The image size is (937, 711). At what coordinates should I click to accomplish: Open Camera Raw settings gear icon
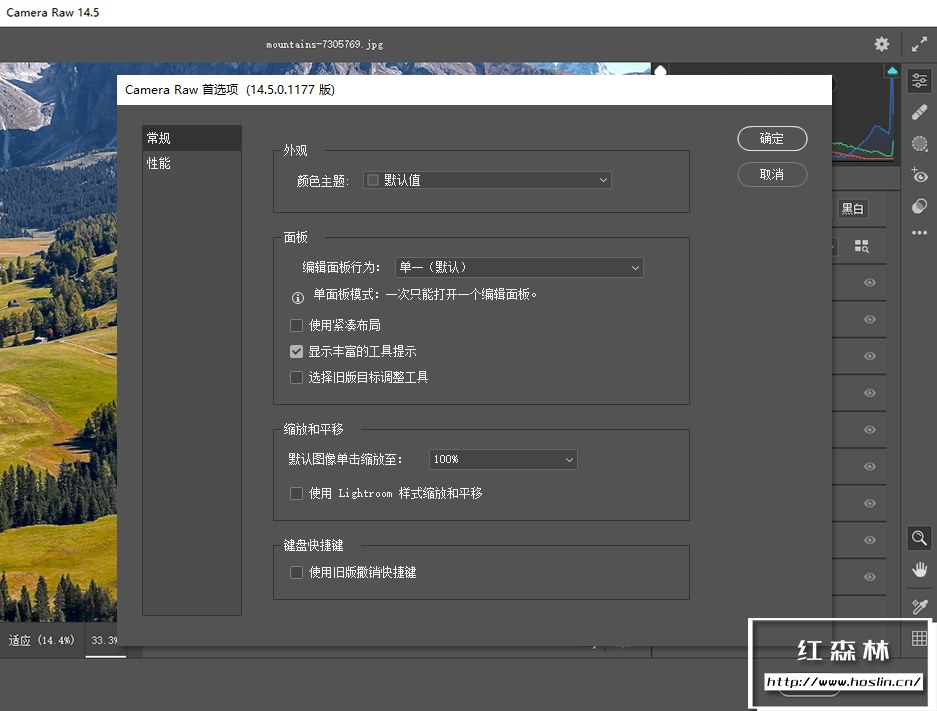click(x=881, y=44)
